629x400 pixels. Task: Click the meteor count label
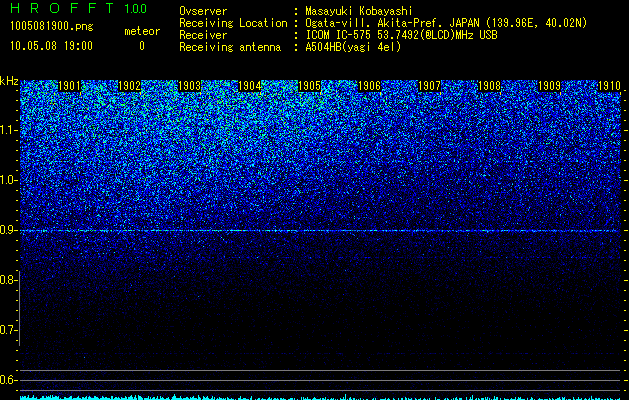[142, 31]
